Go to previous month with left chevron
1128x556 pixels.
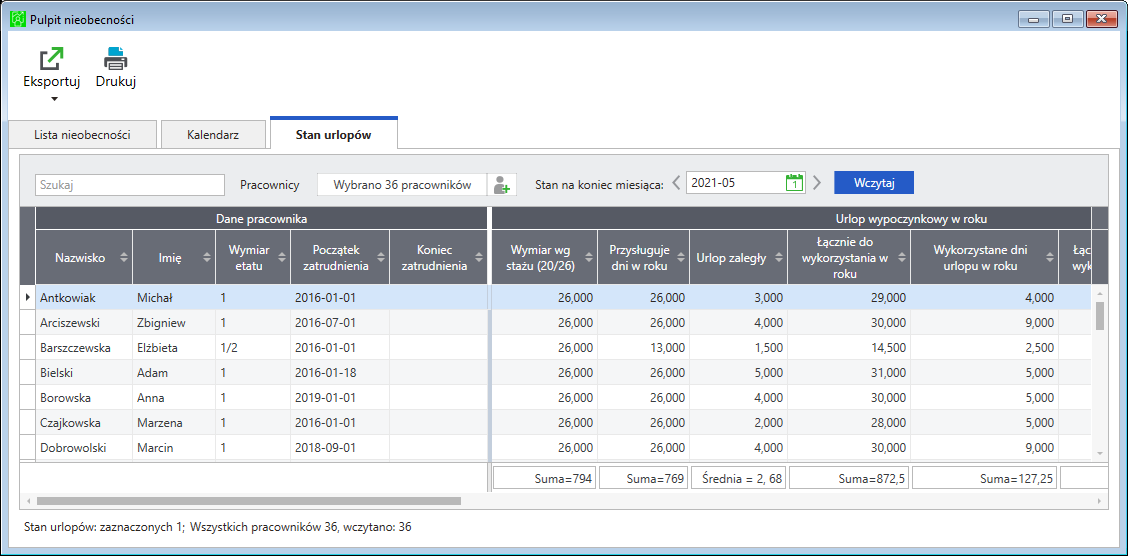coord(676,183)
